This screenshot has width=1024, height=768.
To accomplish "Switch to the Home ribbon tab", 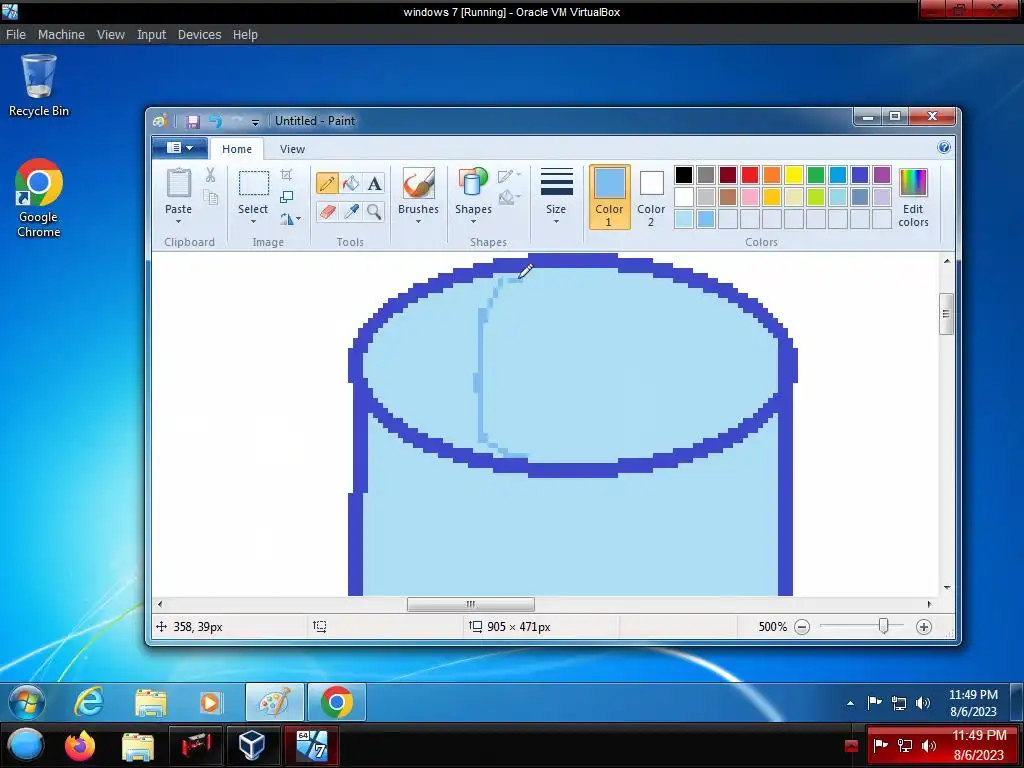I will (x=236, y=149).
